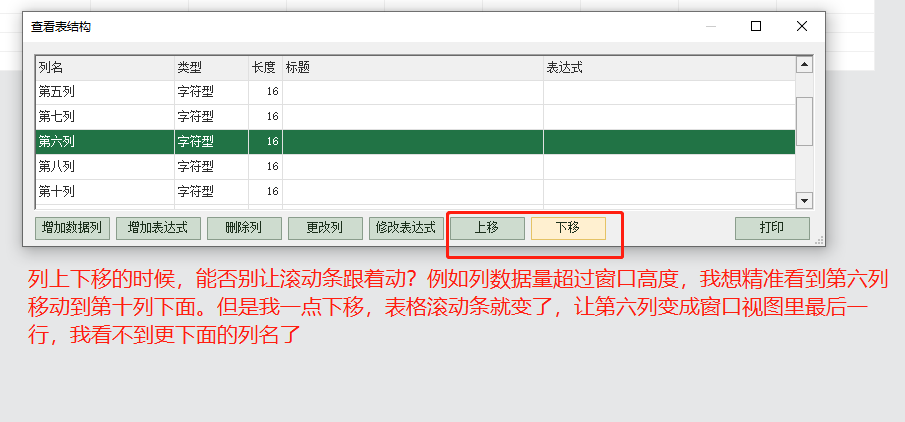The height and width of the screenshot is (422, 905).
Task: Click the empty 标题 cell of 第七列
Action: coord(413,117)
